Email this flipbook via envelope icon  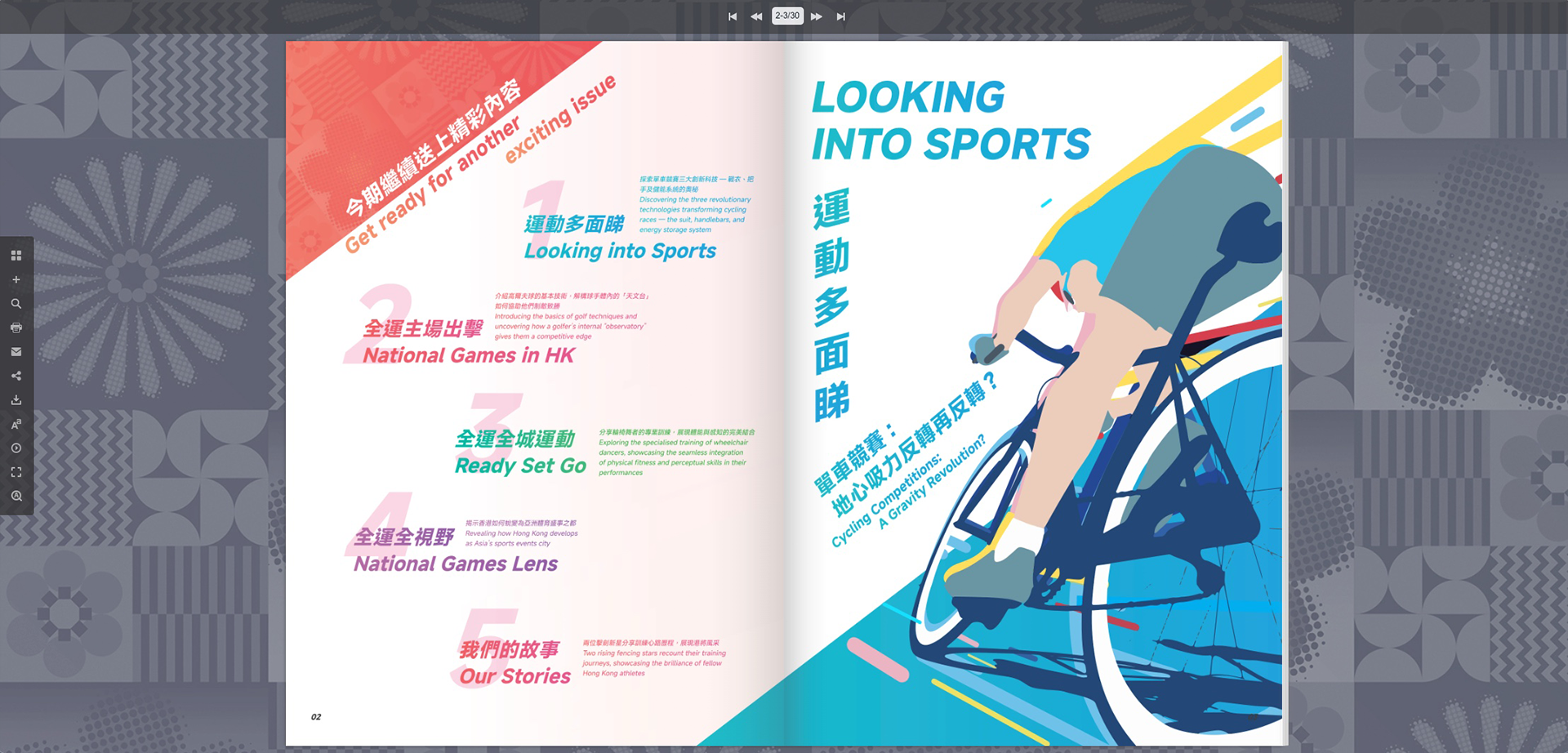pyautogui.click(x=16, y=352)
